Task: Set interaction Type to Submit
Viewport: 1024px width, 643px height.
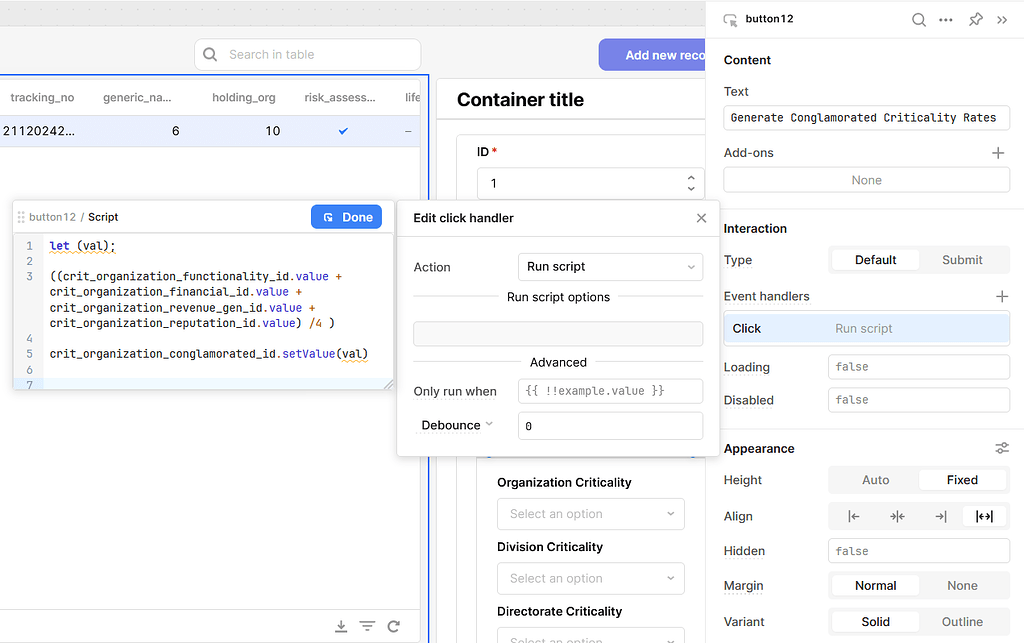Action: click(x=962, y=260)
